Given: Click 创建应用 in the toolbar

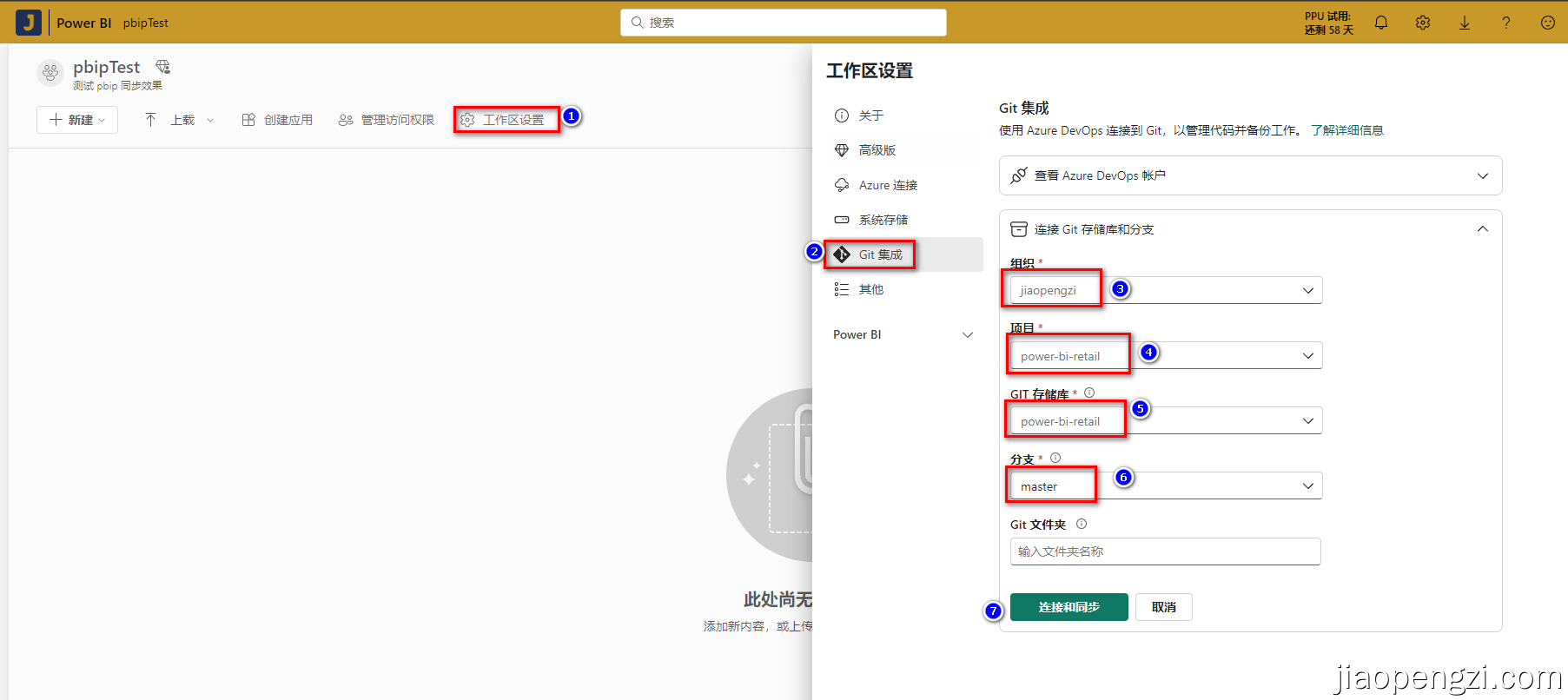Looking at the screenshot, I should [x=277, y=120].
